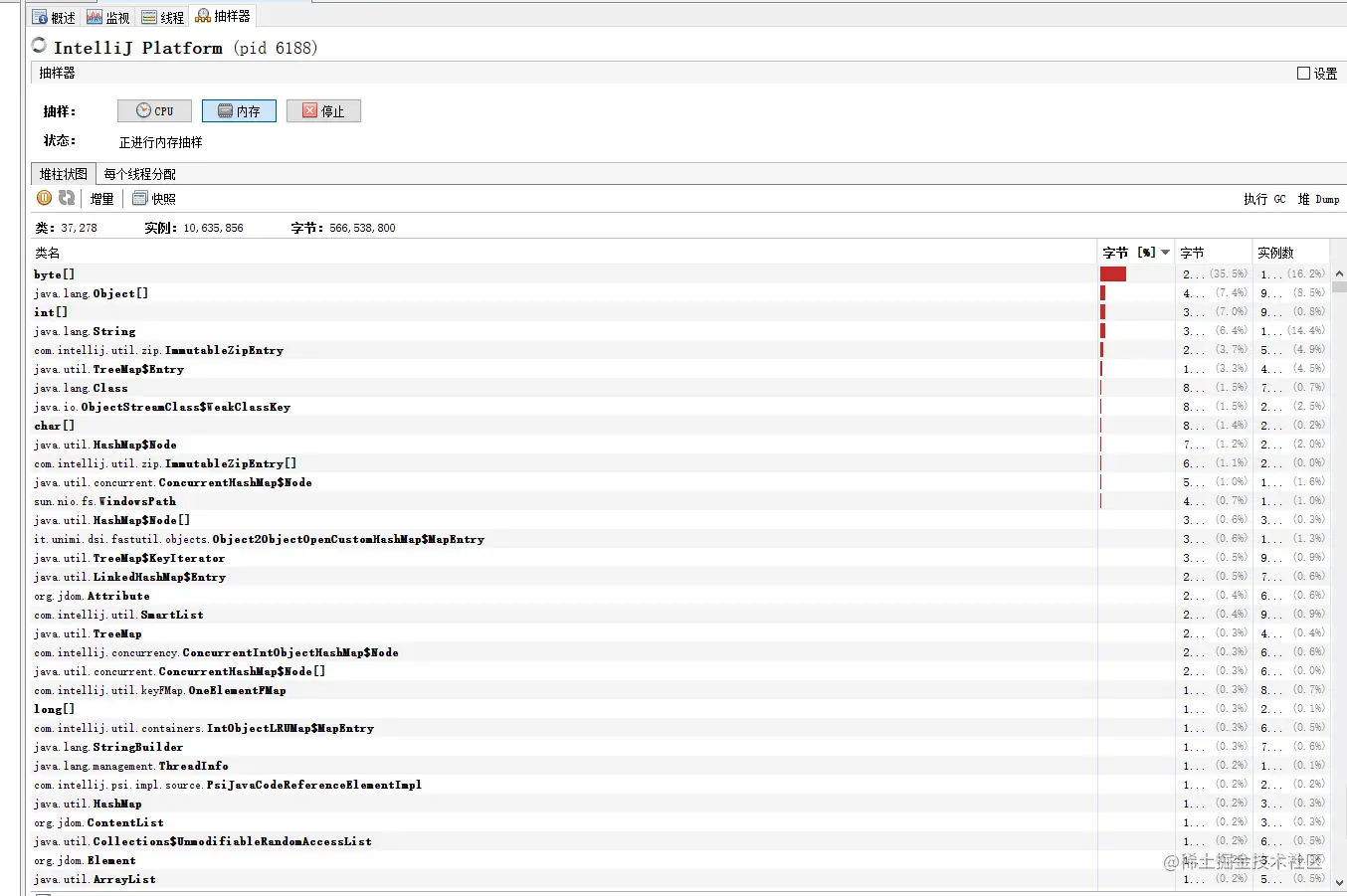Select the 抽样器 sampler tab
The image size is (1347, 896).
(x=223, y=16)
